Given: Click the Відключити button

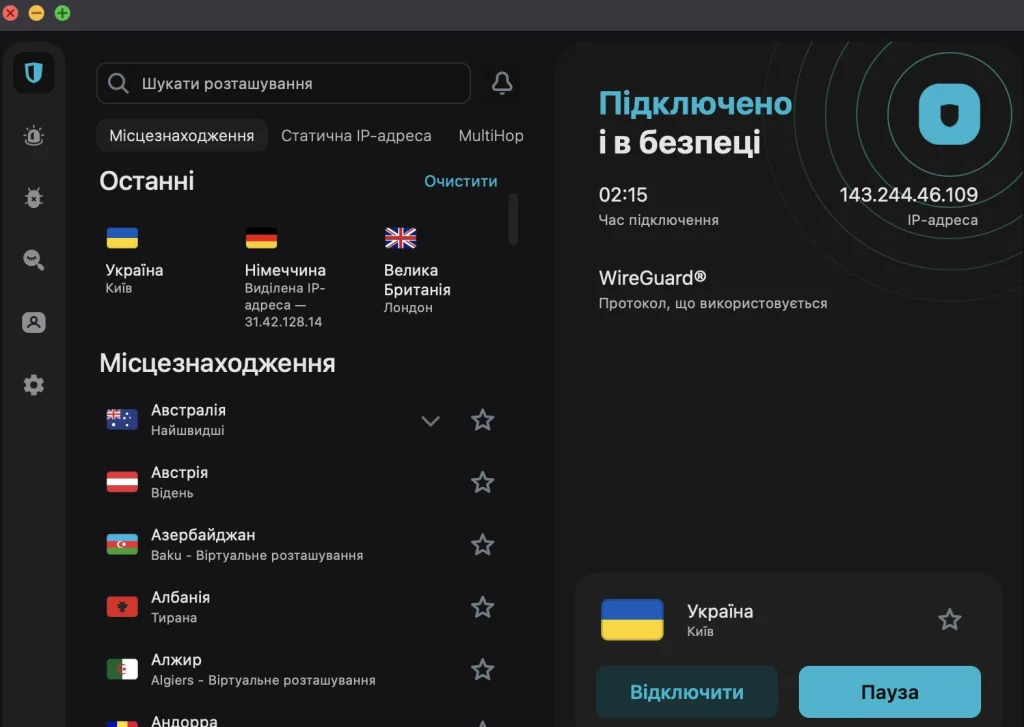Looking at the screenshot, I should [686, 692].
